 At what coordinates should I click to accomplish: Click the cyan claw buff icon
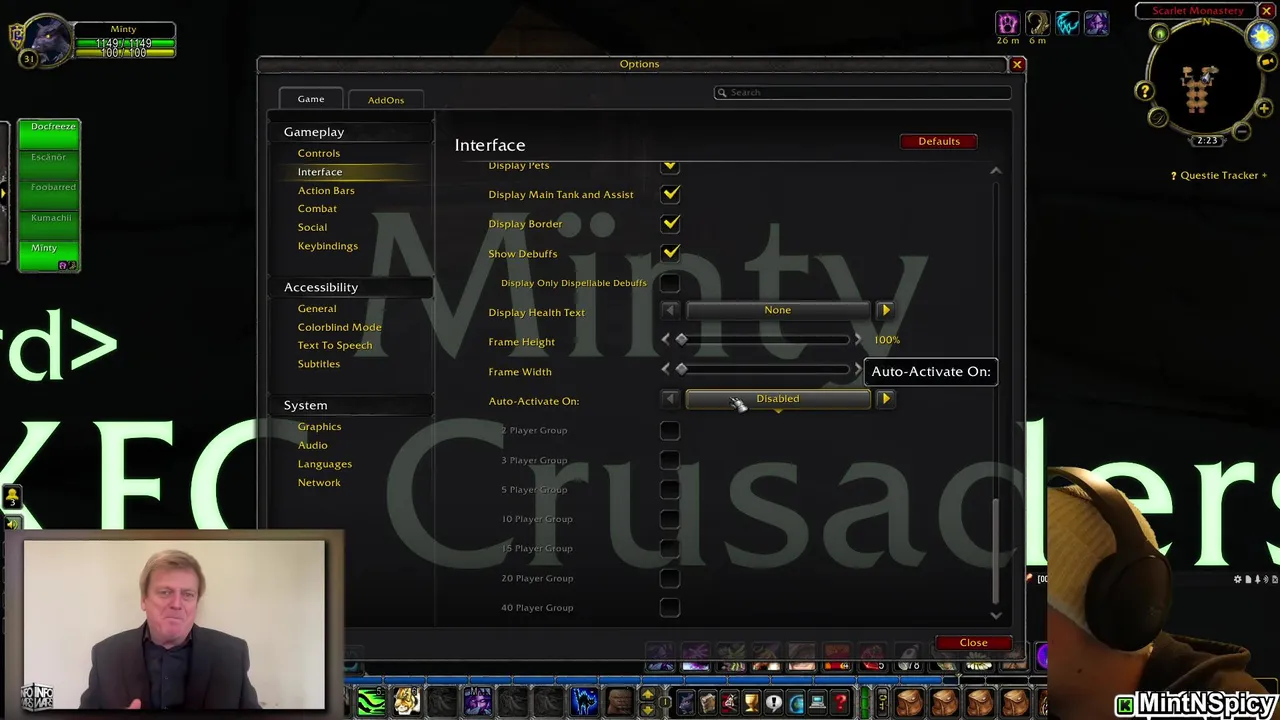click(1067, 23)
